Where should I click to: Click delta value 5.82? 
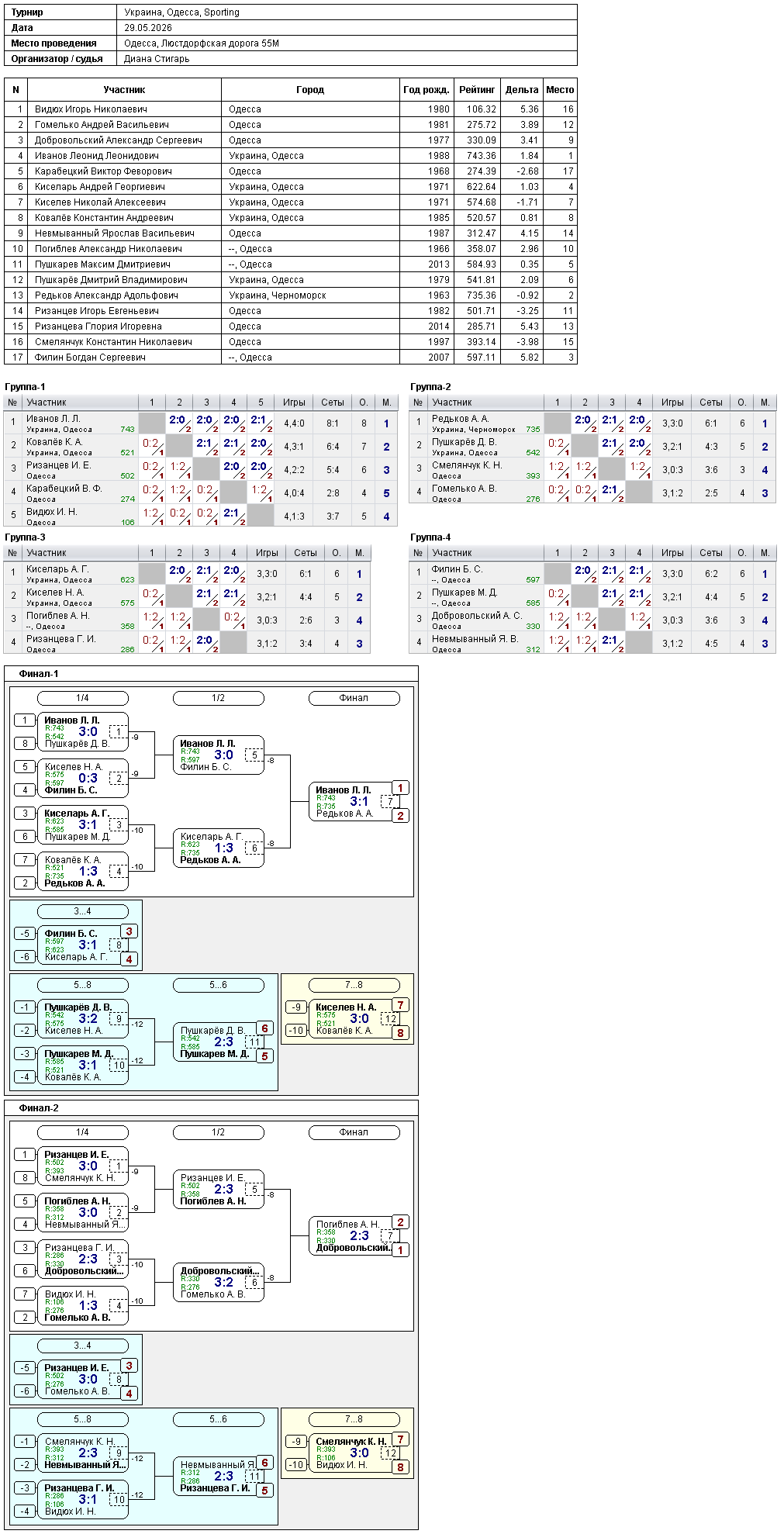(530, 358)
